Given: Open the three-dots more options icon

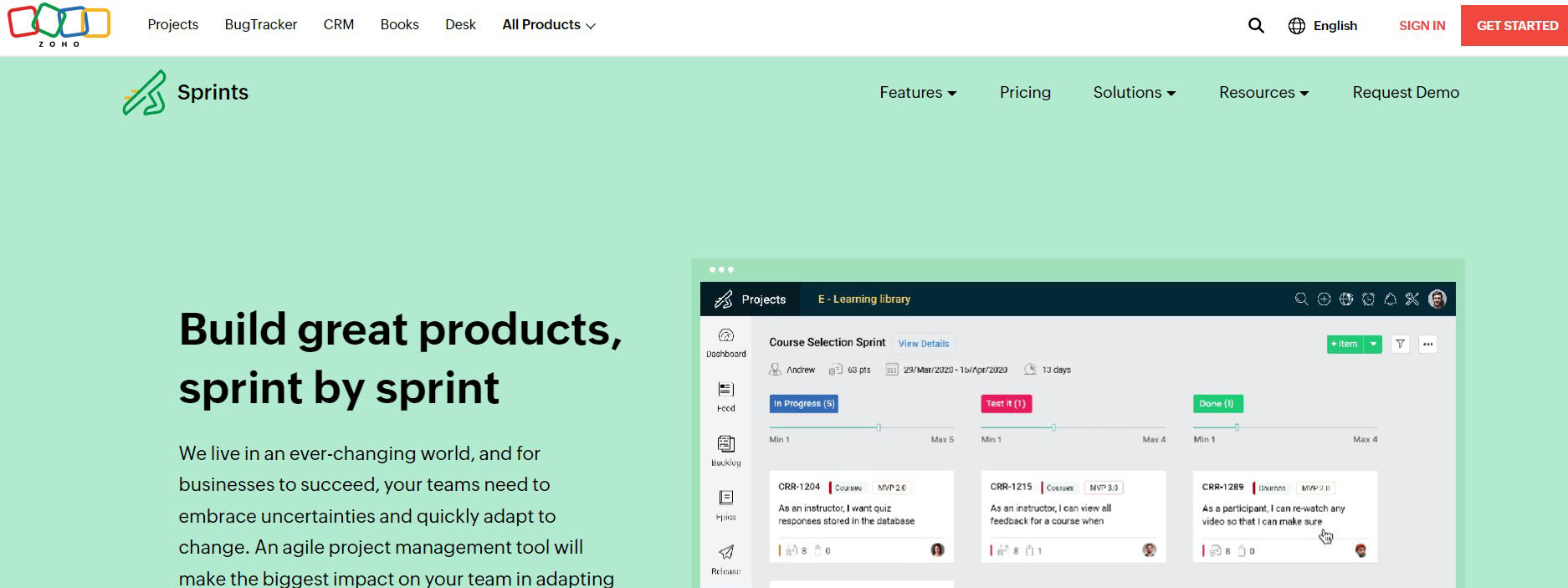Looking at the screenshot, I should 1428,344.
